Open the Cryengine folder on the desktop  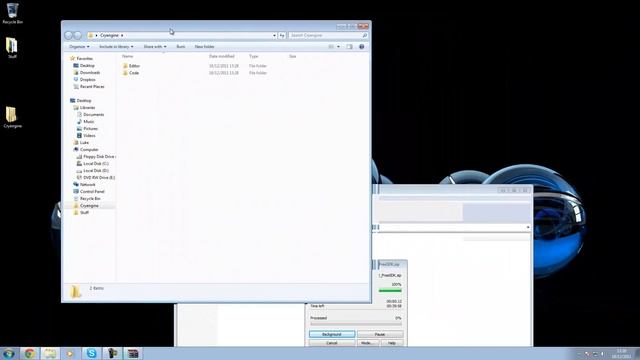click(12, 117)
